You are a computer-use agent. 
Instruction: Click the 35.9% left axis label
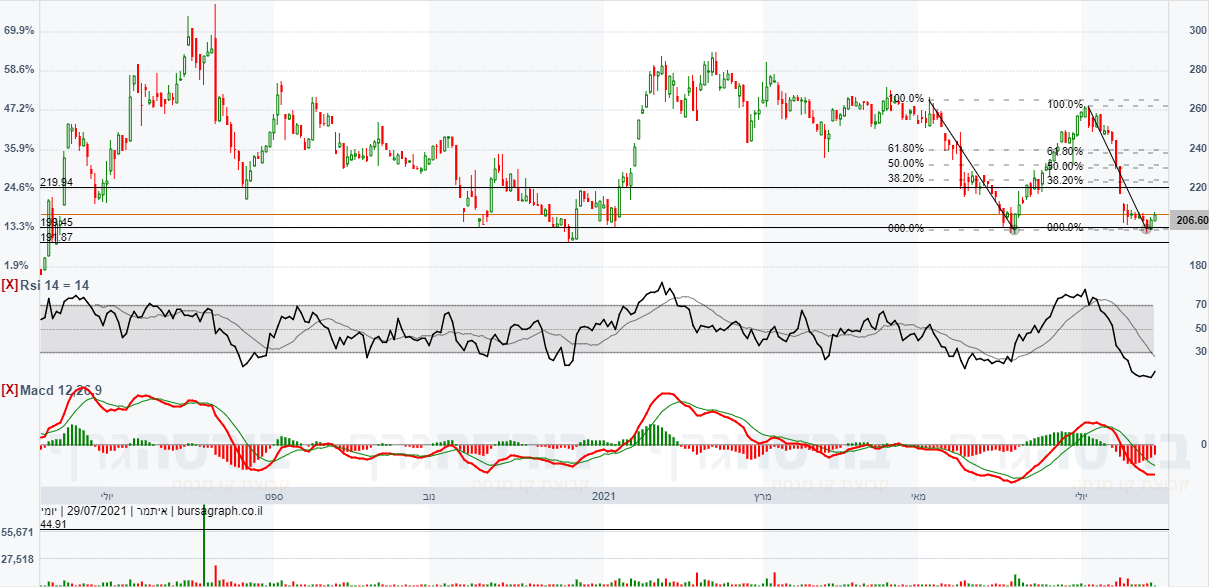pos(20,149)
